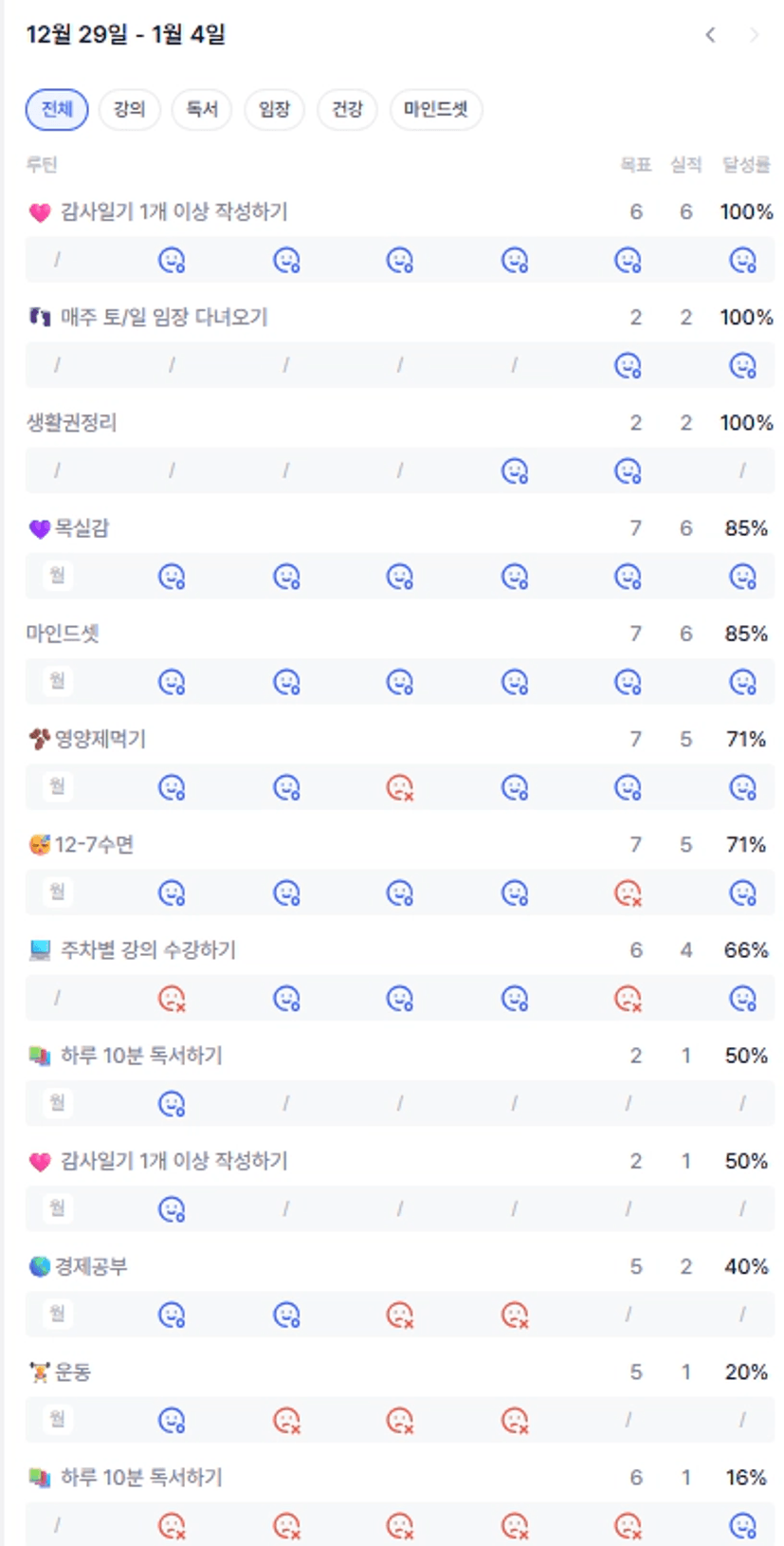Toggle the only blue smiley in 운동 row
The image size is (784, 1546).
[172, 1420]
